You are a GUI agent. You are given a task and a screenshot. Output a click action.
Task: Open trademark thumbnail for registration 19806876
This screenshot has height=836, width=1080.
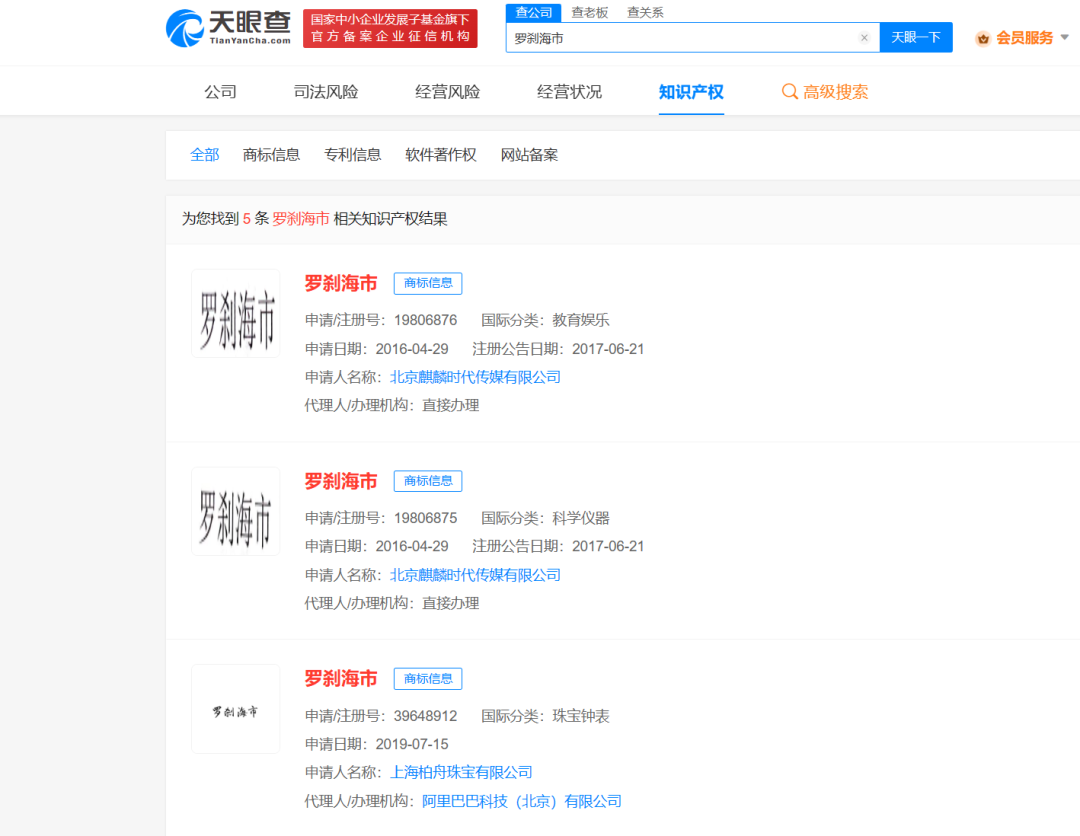(236, 313)
